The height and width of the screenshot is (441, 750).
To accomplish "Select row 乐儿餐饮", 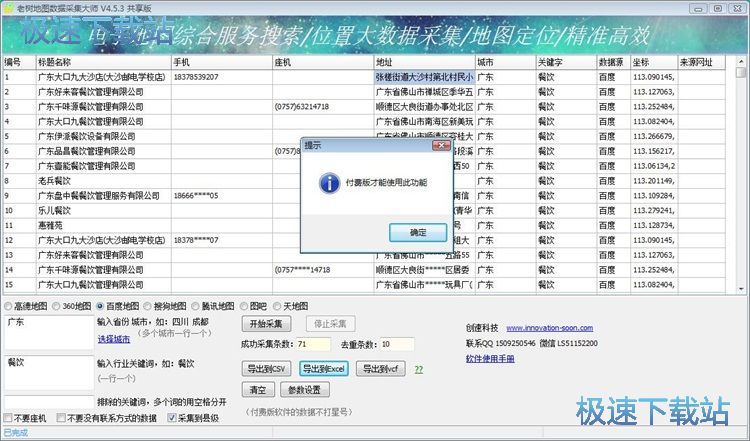I will click(x=364, y=210).
